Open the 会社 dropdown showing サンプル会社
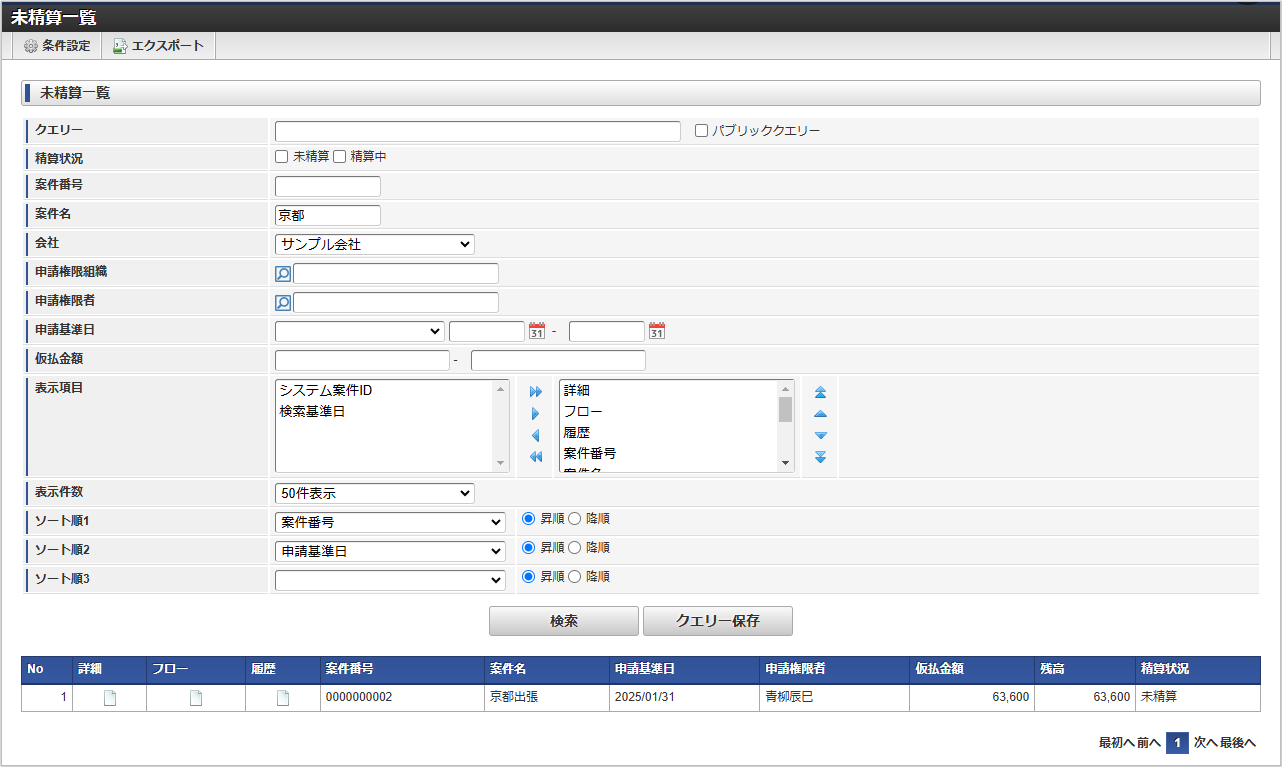1282x767 pixels. tap(374, 243)
